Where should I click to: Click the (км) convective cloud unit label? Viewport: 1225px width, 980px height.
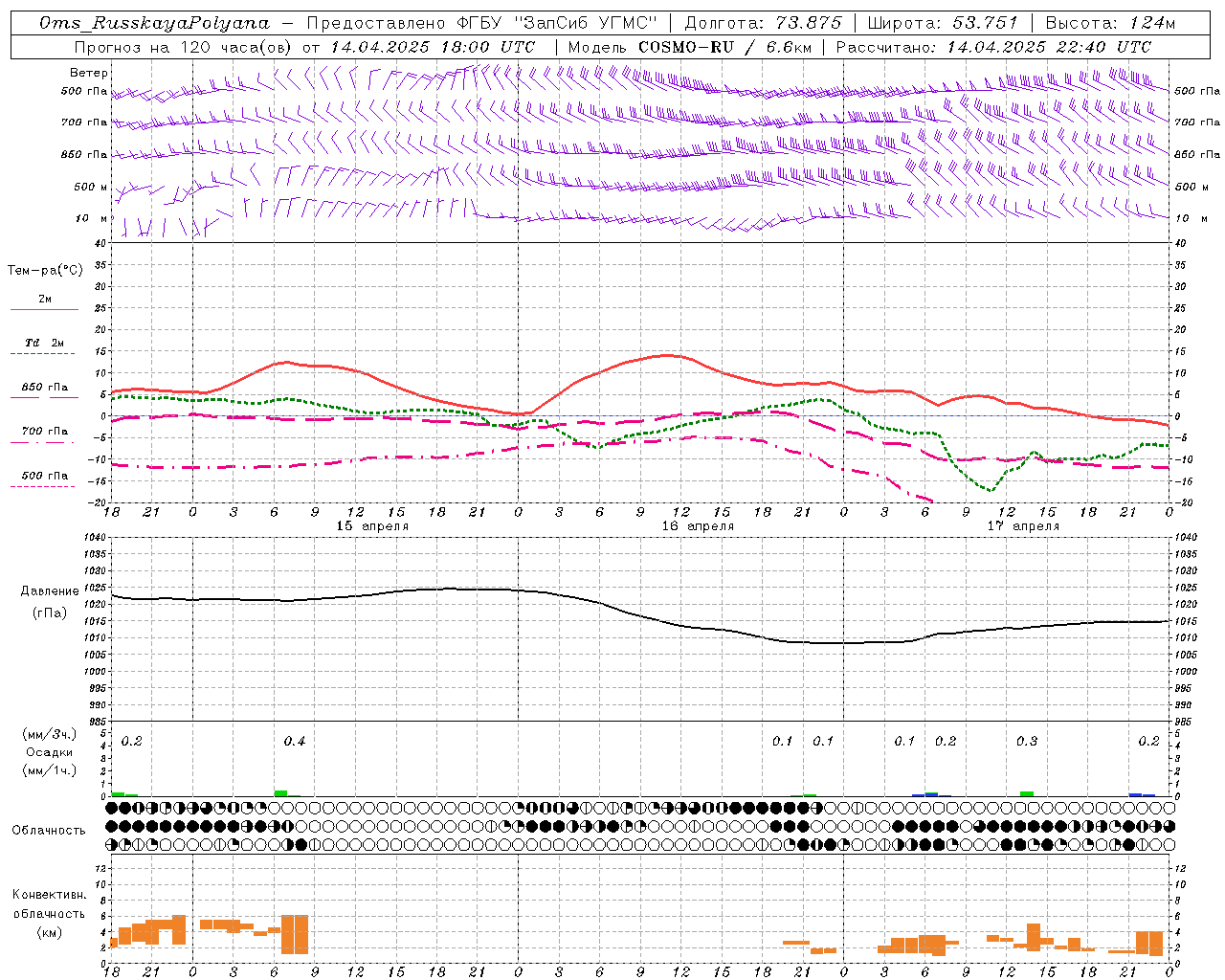(x=49, y=932)
